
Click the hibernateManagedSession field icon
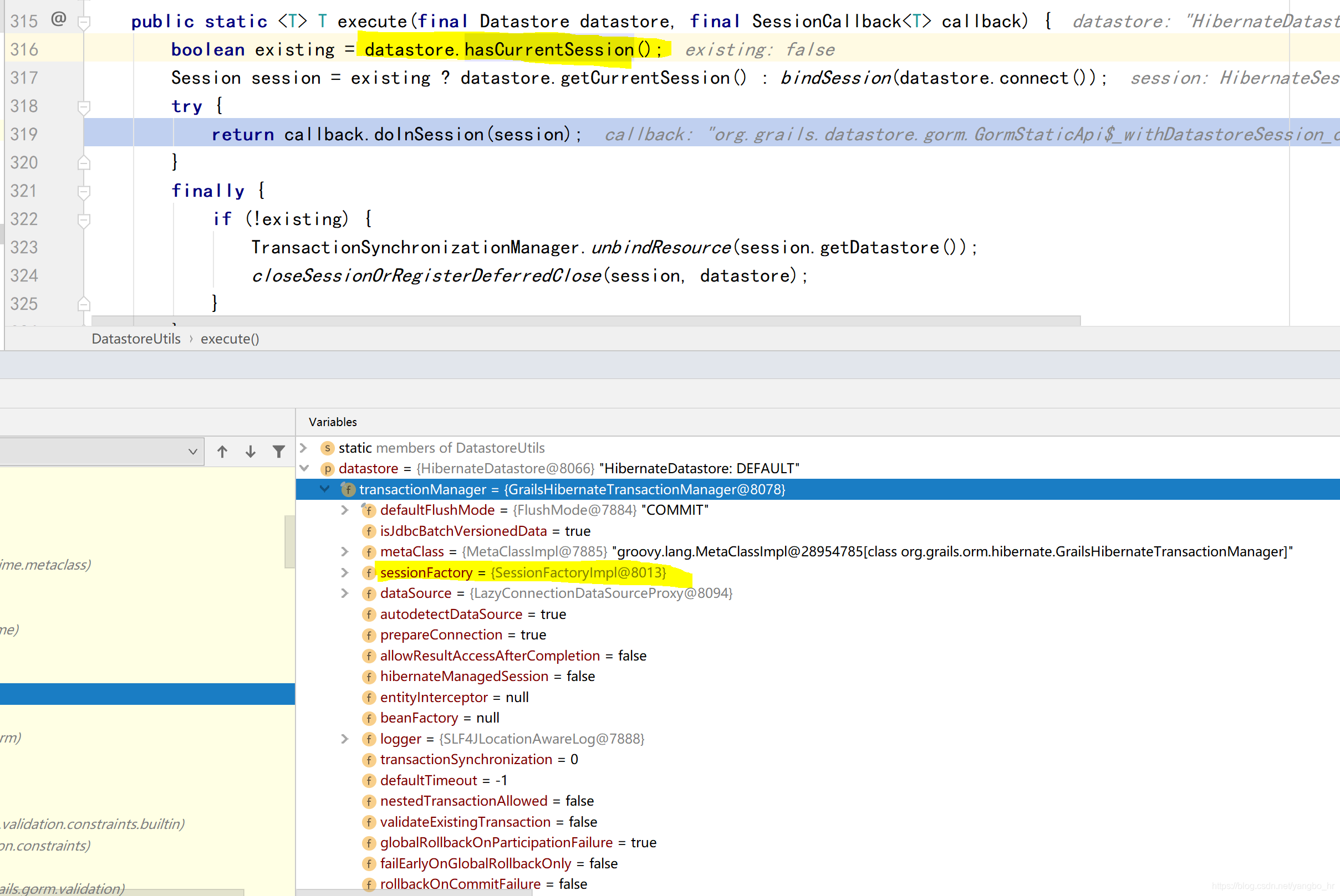(369, 677)
